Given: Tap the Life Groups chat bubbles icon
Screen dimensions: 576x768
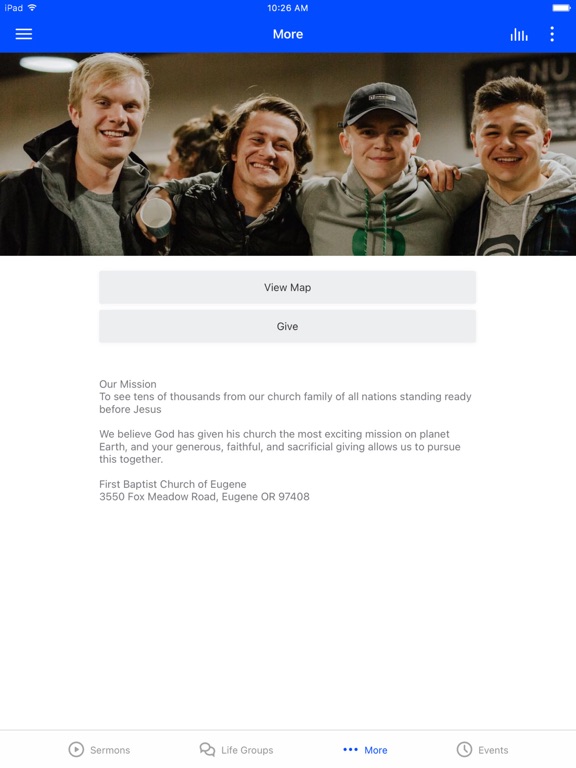Looking at the screenshot, I should [x=207, y=749].
